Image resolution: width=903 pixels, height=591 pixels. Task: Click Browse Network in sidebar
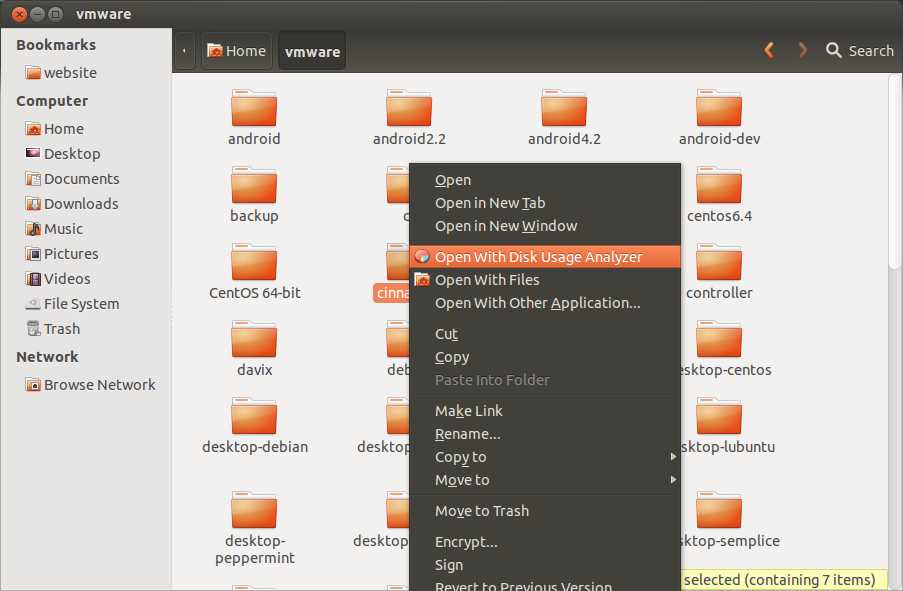90,385
